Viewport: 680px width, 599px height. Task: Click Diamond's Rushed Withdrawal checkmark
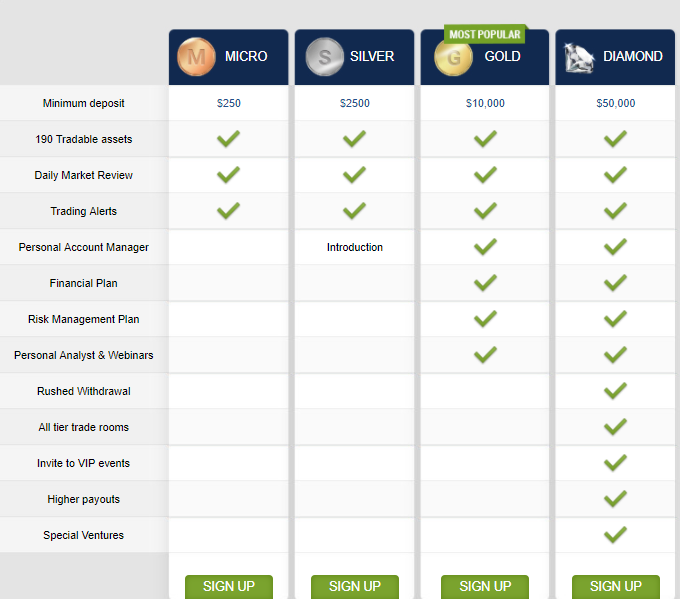tap(615, 391)
